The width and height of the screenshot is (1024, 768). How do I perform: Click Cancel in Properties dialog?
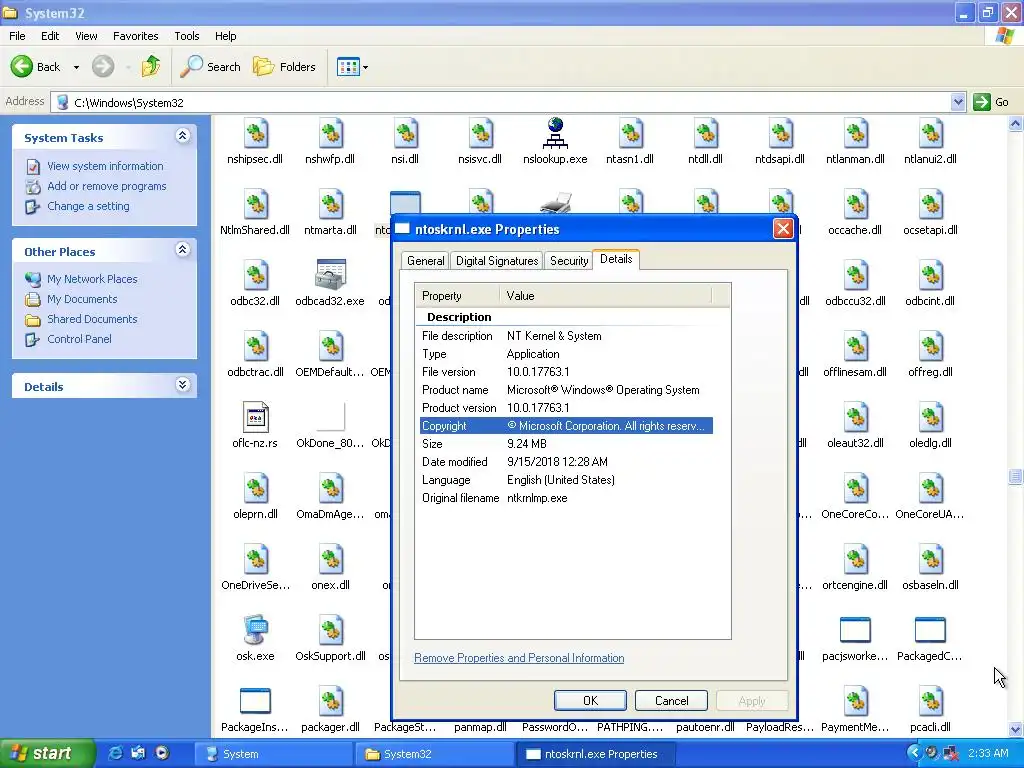click(x=671, y=701)
